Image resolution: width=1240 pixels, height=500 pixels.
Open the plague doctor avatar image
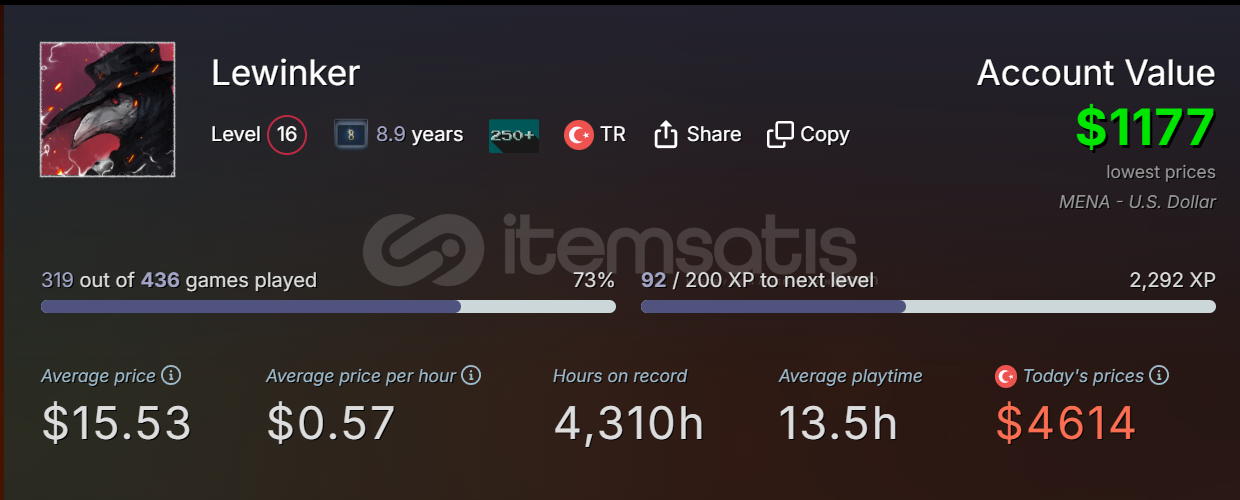[108, 109]
